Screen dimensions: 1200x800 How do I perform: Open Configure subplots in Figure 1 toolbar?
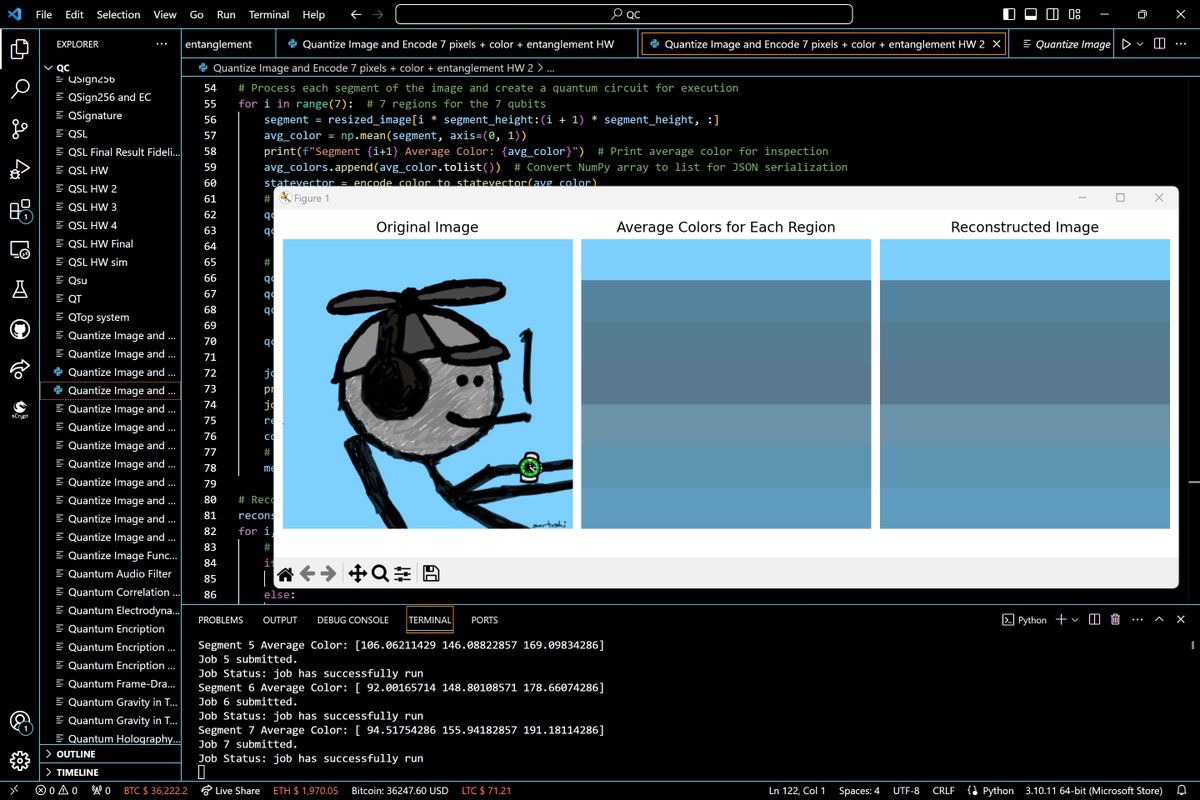(402, 573)
